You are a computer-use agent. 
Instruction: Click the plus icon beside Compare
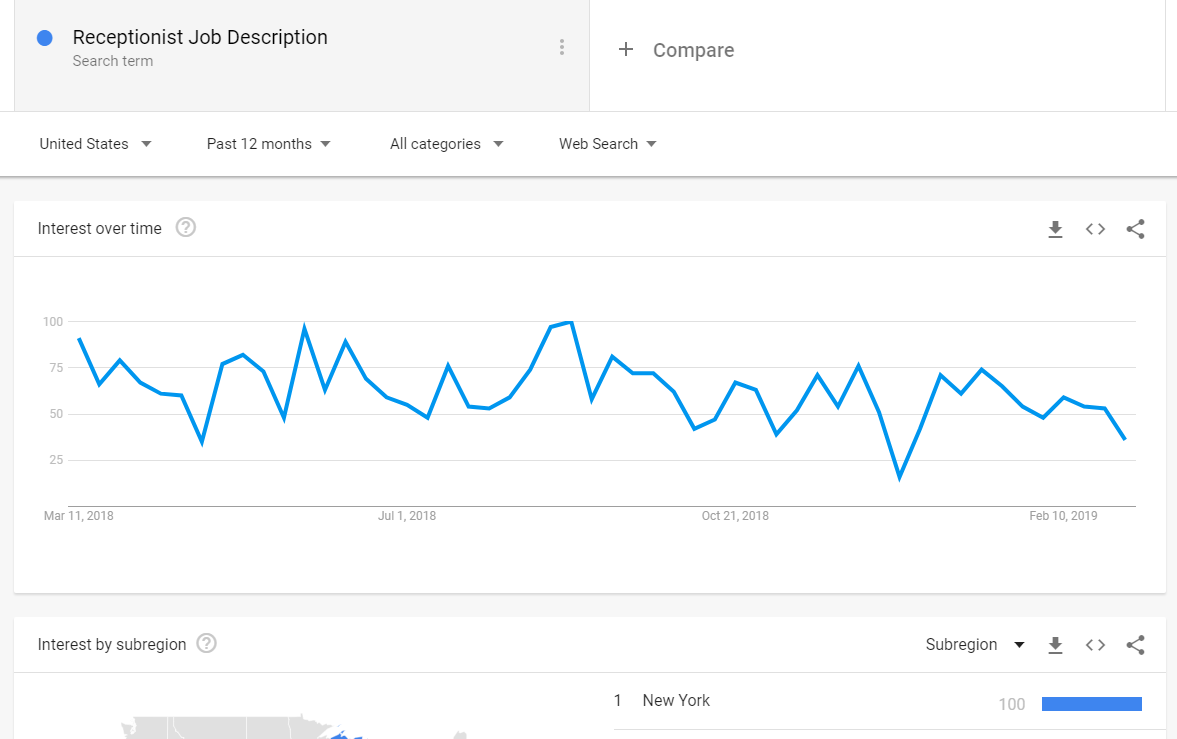click(x=625, y=50)
